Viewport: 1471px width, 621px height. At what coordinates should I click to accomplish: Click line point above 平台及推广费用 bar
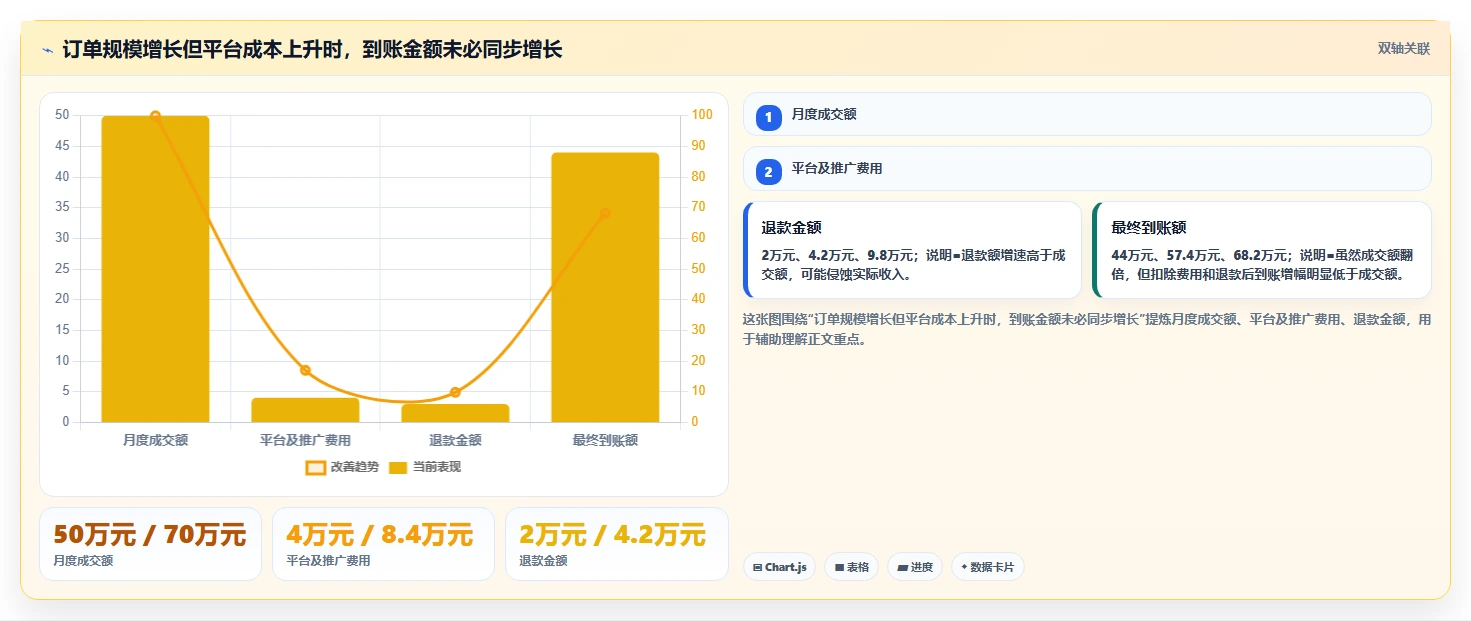305,370
